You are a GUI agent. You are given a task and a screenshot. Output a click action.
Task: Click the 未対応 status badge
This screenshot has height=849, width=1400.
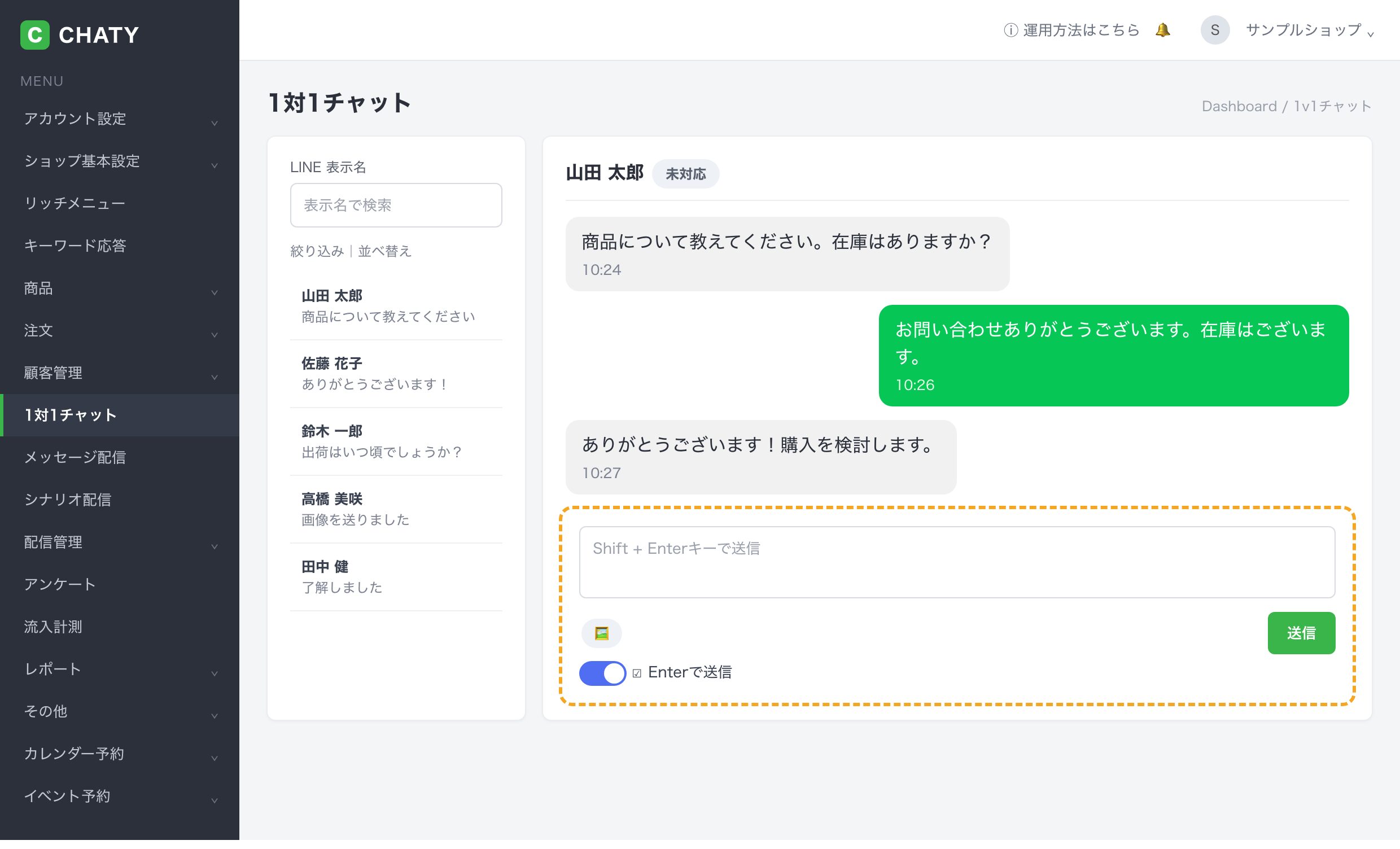685,174
